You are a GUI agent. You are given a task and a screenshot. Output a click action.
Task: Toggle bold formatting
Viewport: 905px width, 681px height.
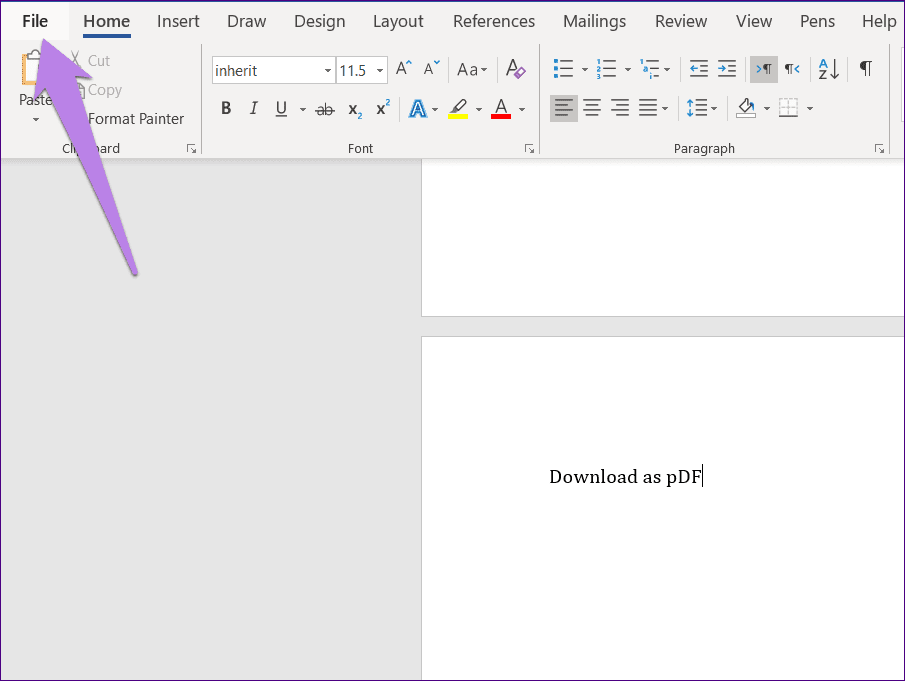coord(226,108)
